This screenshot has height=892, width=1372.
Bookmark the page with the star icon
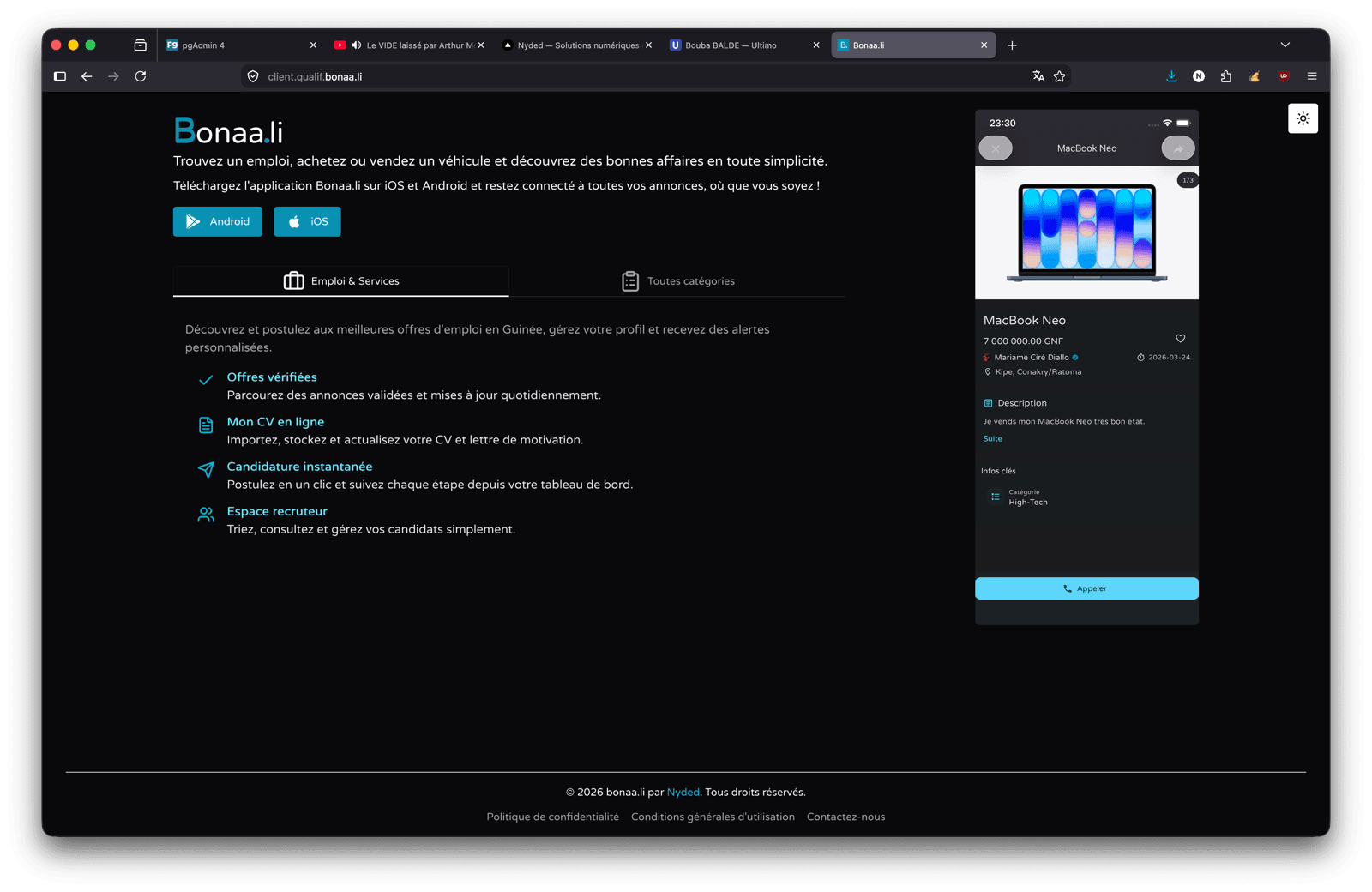[x=1060, y=76]
